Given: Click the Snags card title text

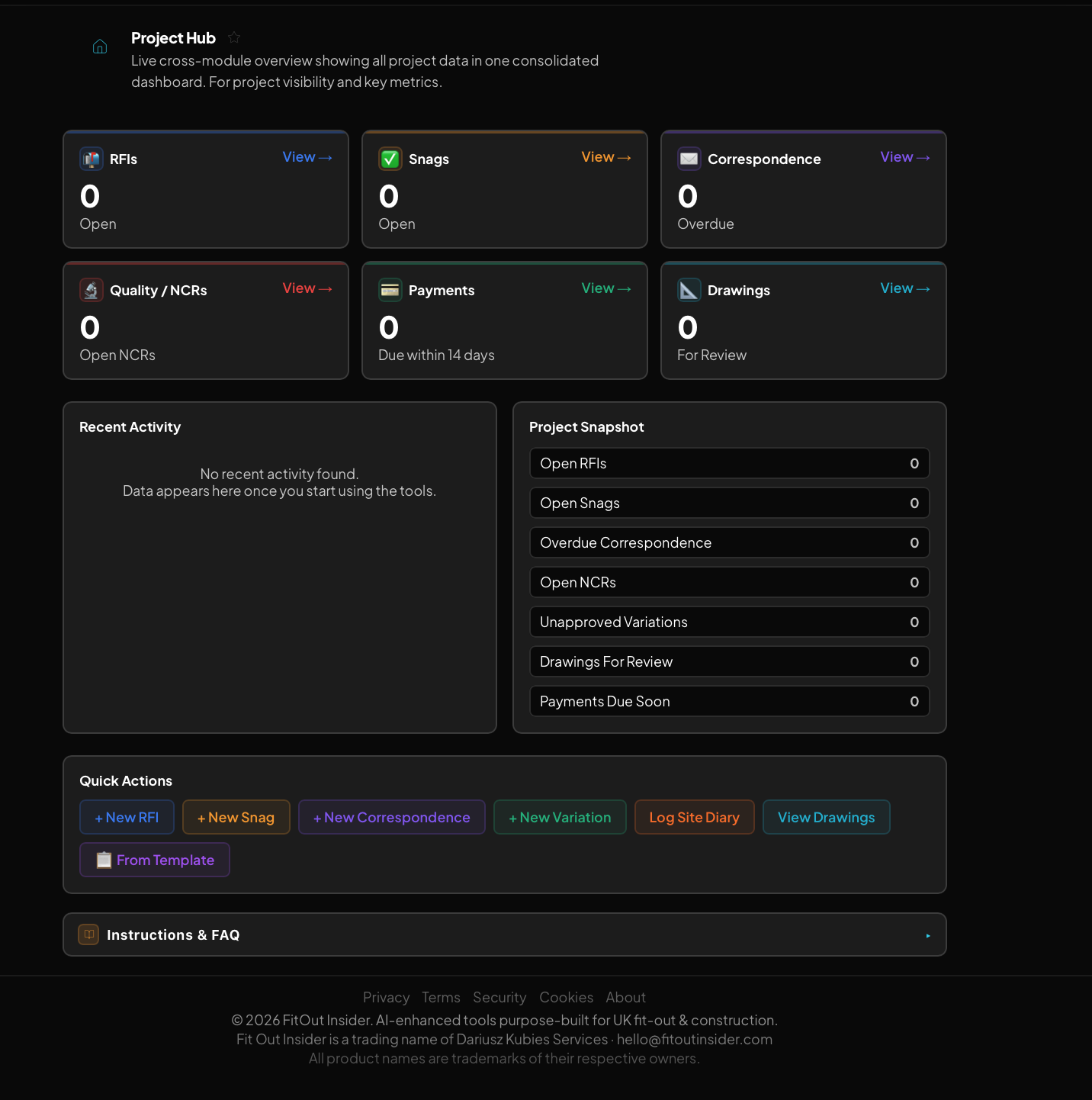Looking at the screenshot, I should [x=429, y=159].
